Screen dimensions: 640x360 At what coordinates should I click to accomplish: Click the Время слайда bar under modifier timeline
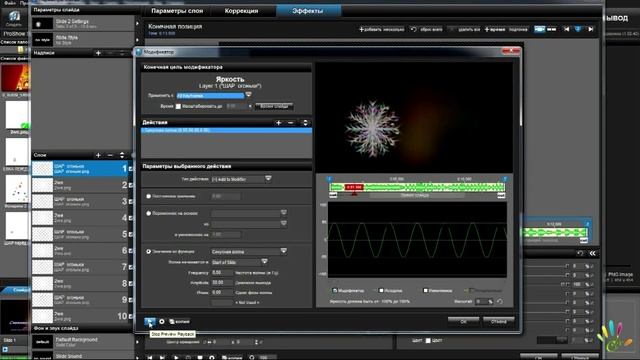[416, 196]
